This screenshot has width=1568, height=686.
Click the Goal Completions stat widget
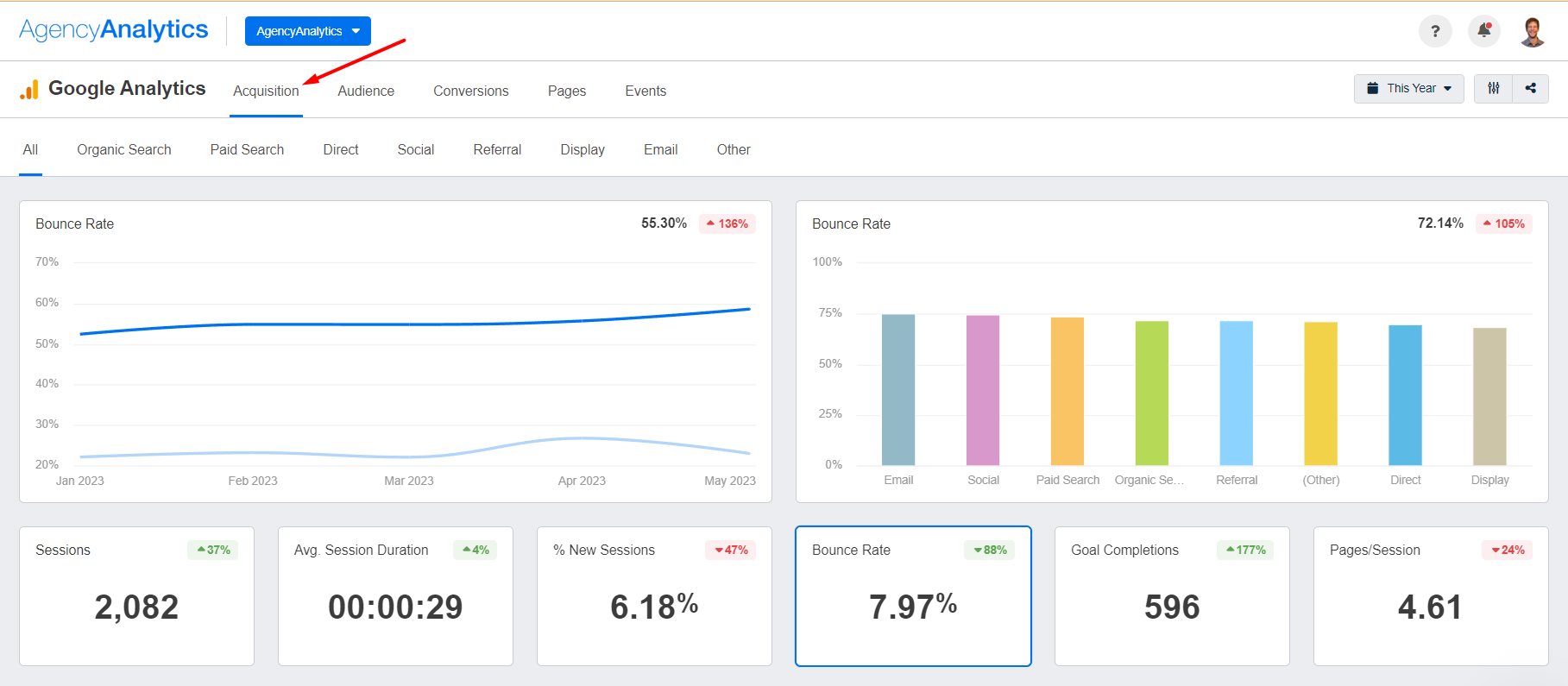click(x=1172, y=596)
